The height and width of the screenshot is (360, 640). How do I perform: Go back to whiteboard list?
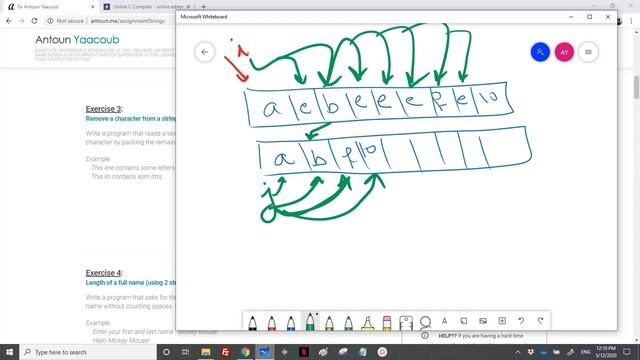pyautogui.click(x=204, y=52)
